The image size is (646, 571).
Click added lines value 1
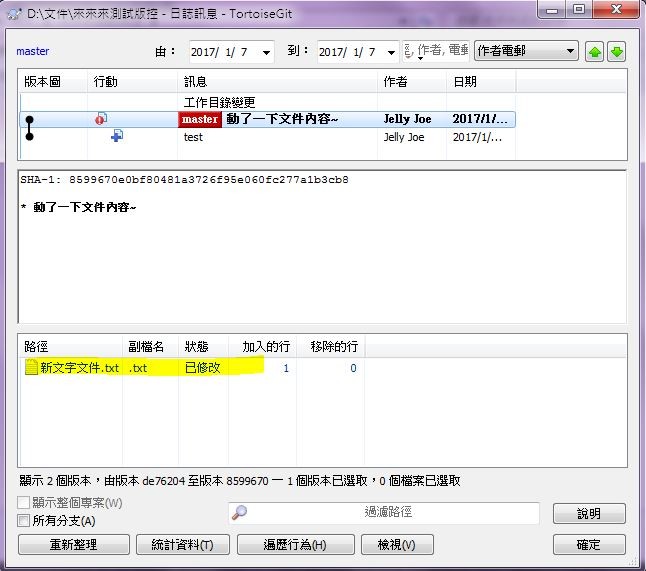pyautogui.click(x=286, y=368)
